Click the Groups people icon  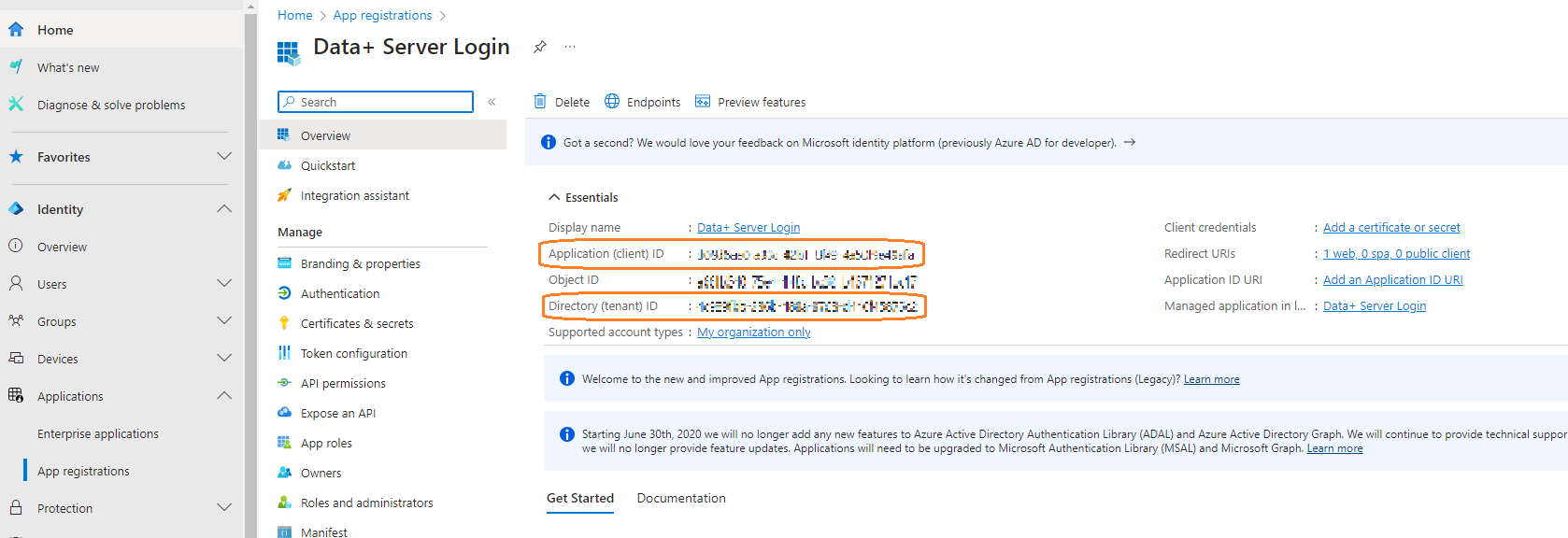coord(16,321)
